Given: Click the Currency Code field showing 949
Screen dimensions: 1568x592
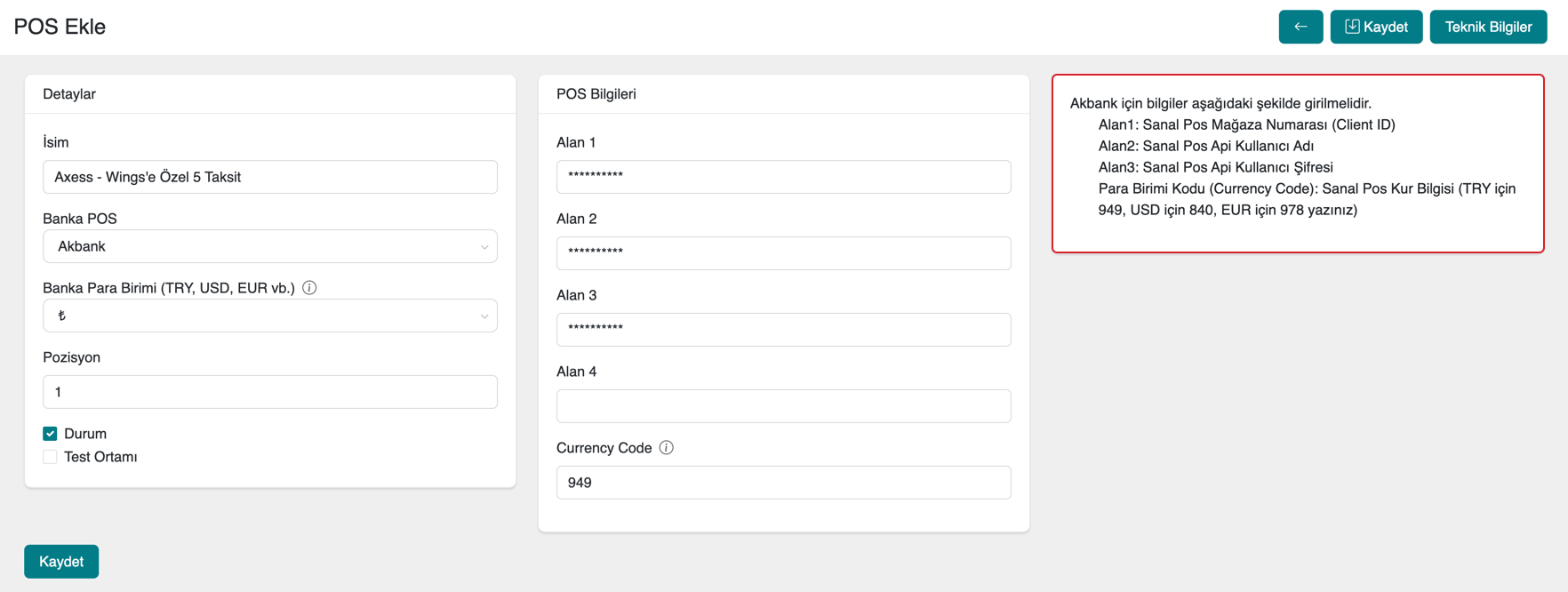Looking at the screenshot, I should (783, 483).
